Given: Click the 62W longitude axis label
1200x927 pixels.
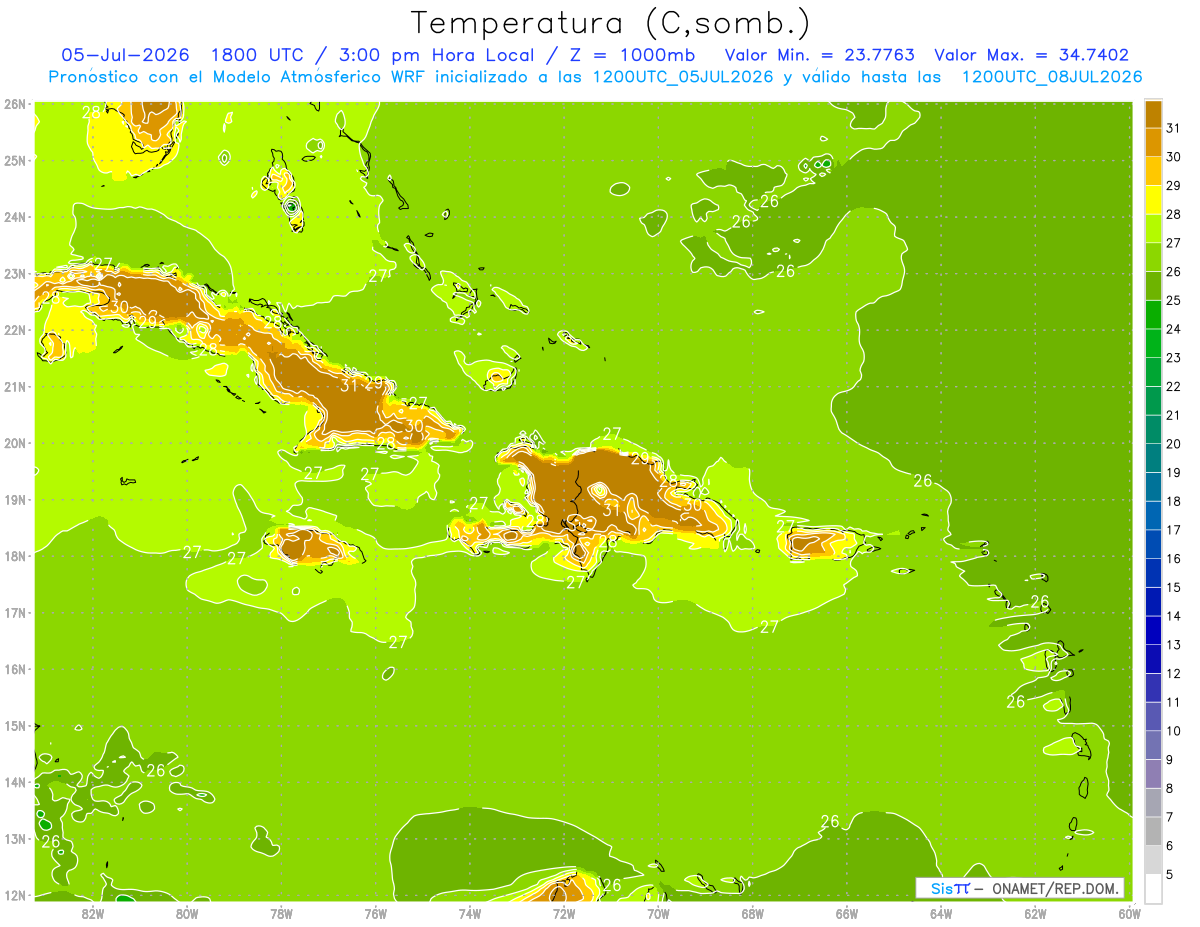Looking at the screenshot, I should 1035,913.
